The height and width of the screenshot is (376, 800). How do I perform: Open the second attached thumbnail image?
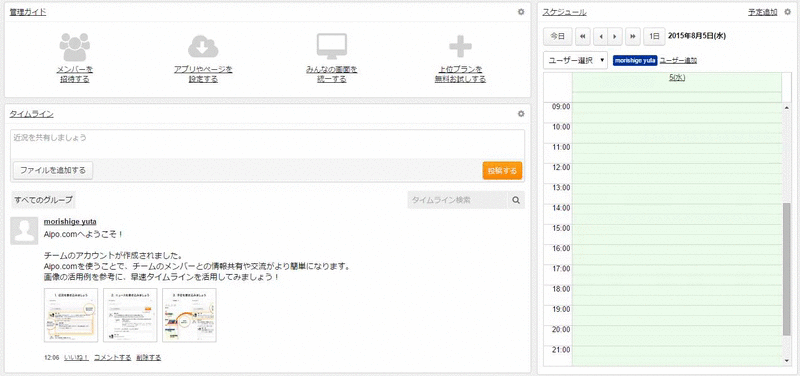130,315
